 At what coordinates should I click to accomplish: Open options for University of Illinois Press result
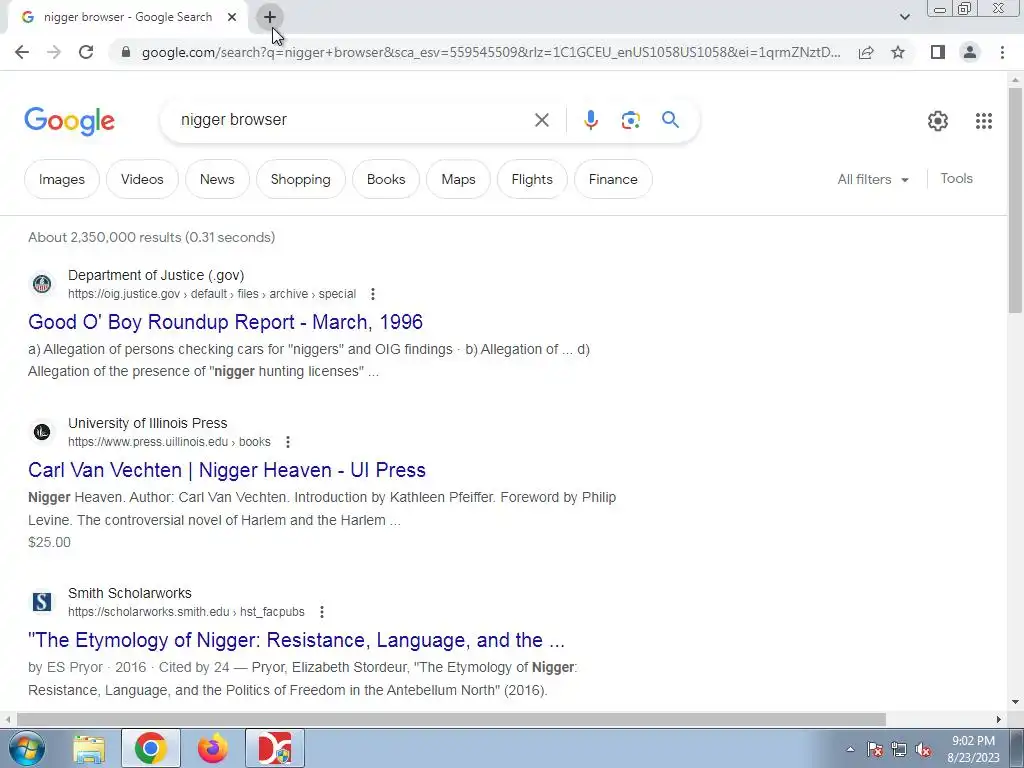(288, 442)
